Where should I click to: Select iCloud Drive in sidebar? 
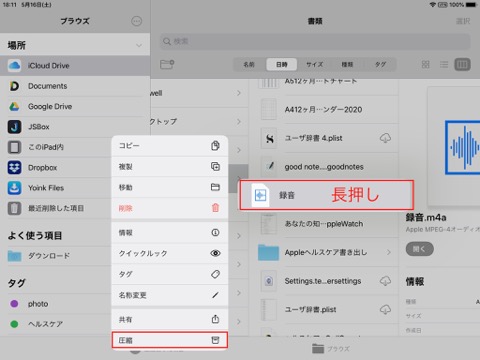point(75,66)
